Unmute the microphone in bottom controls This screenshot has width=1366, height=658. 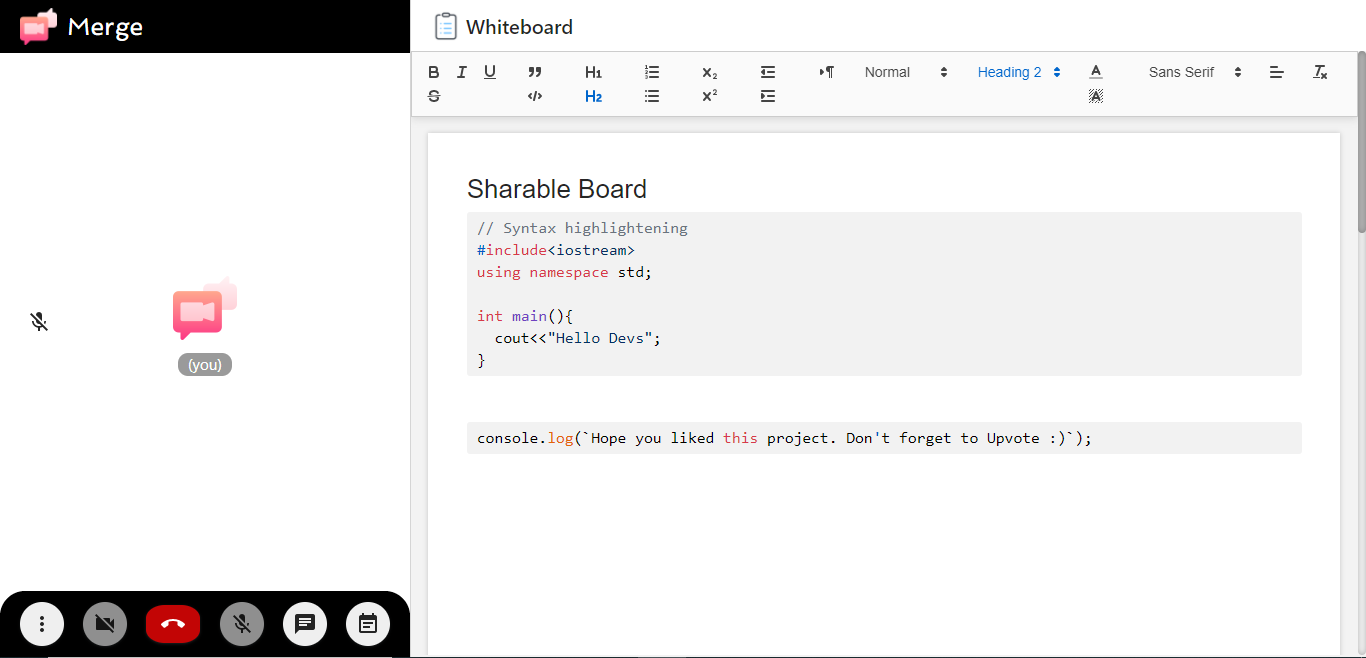[242, 624]
